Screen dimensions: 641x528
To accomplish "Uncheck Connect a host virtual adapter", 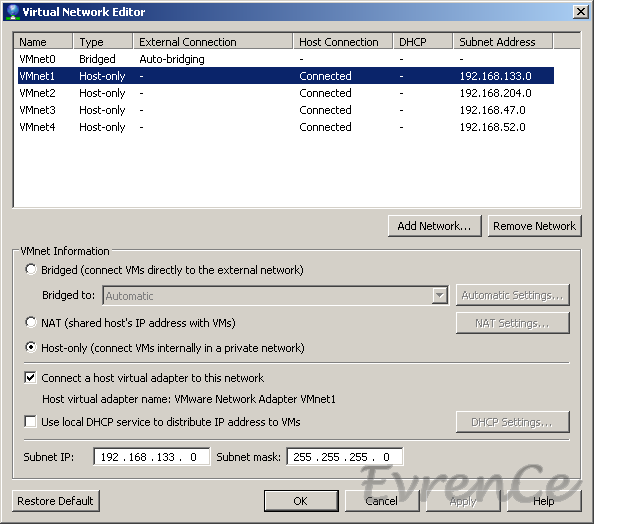I will coord(31,378).
